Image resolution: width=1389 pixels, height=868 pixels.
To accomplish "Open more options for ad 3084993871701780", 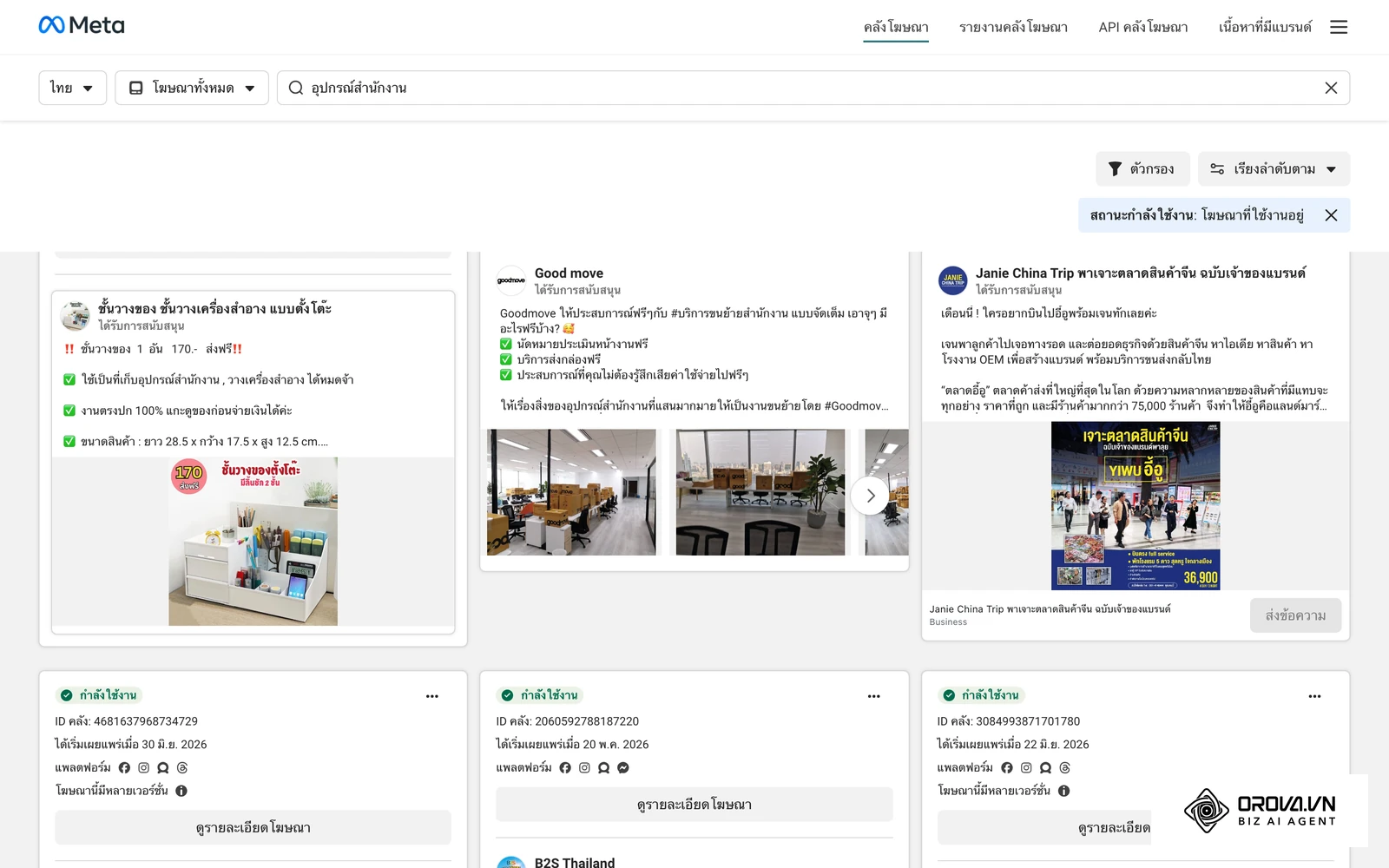I will pyautogui.click(x=1314, y=696).
